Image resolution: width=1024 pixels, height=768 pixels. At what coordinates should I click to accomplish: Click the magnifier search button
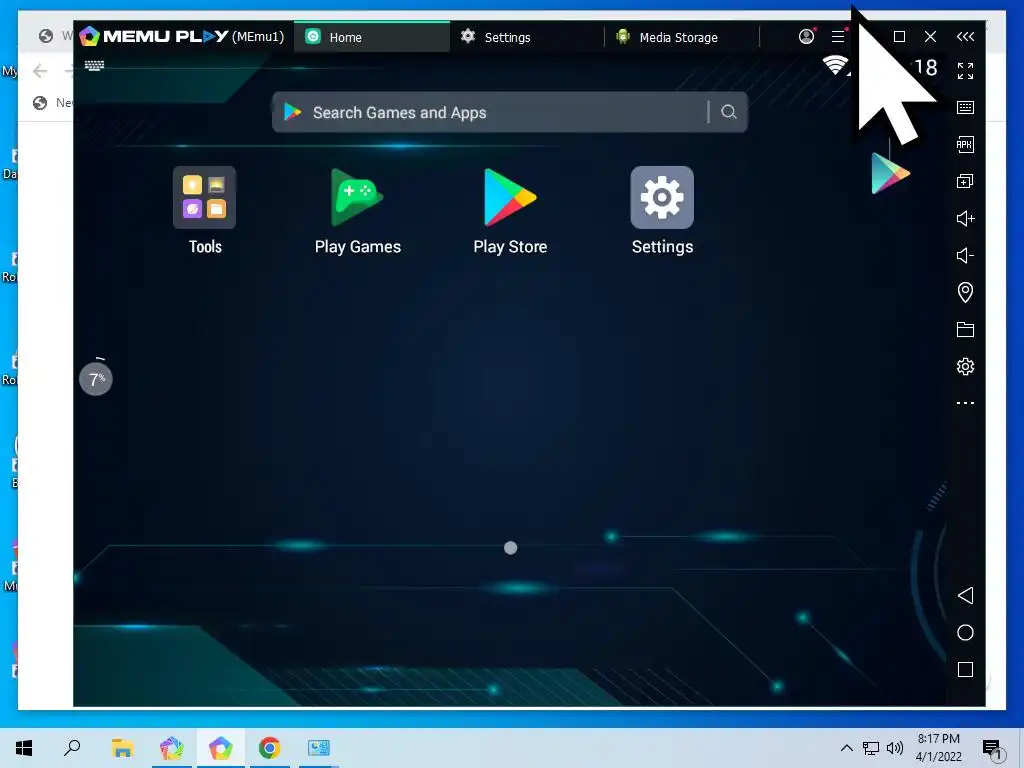pos(729,112)
